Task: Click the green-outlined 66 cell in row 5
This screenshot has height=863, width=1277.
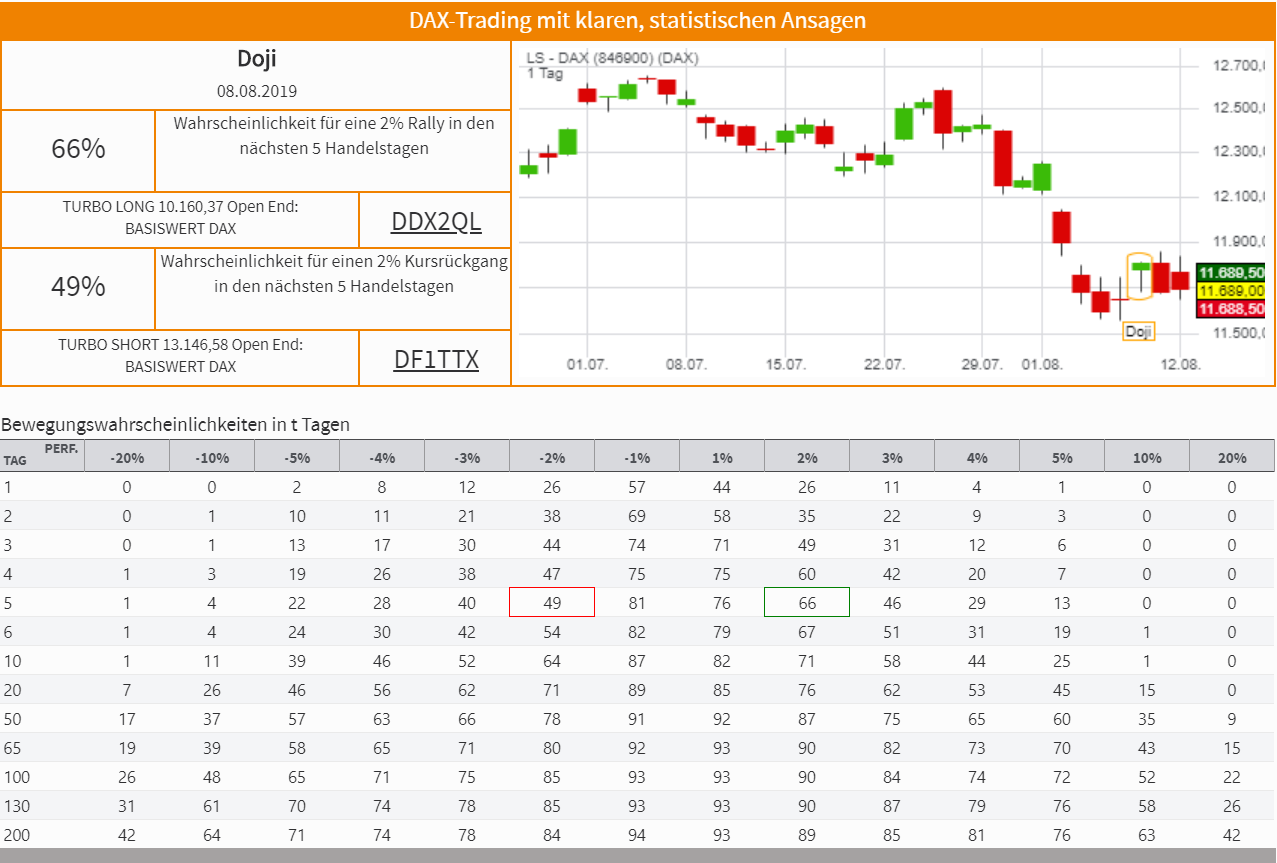Action: tap(807, 603)
